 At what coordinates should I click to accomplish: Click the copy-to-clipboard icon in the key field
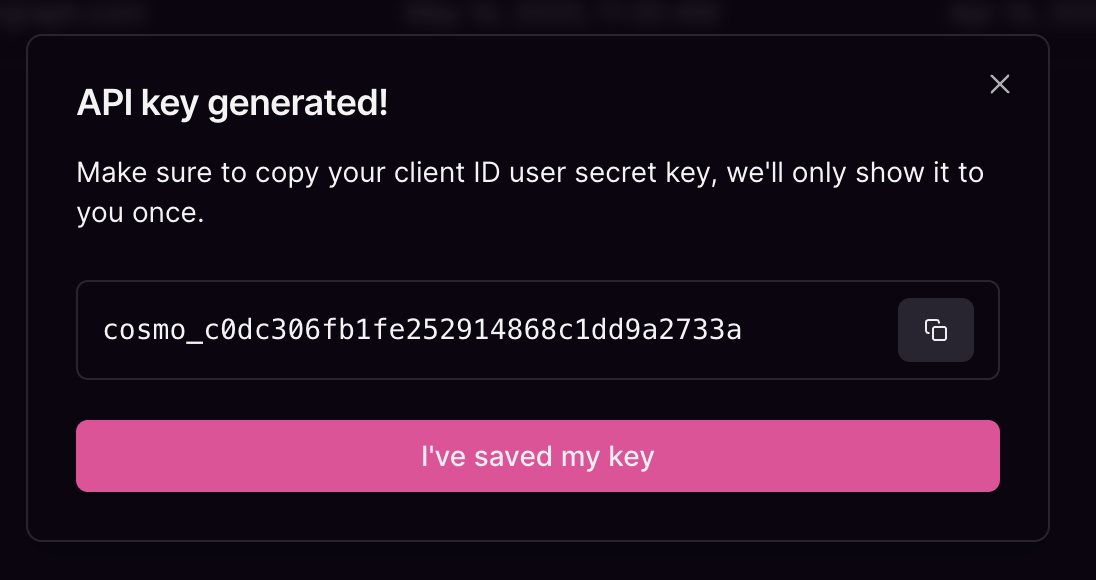tap(936, 330)
